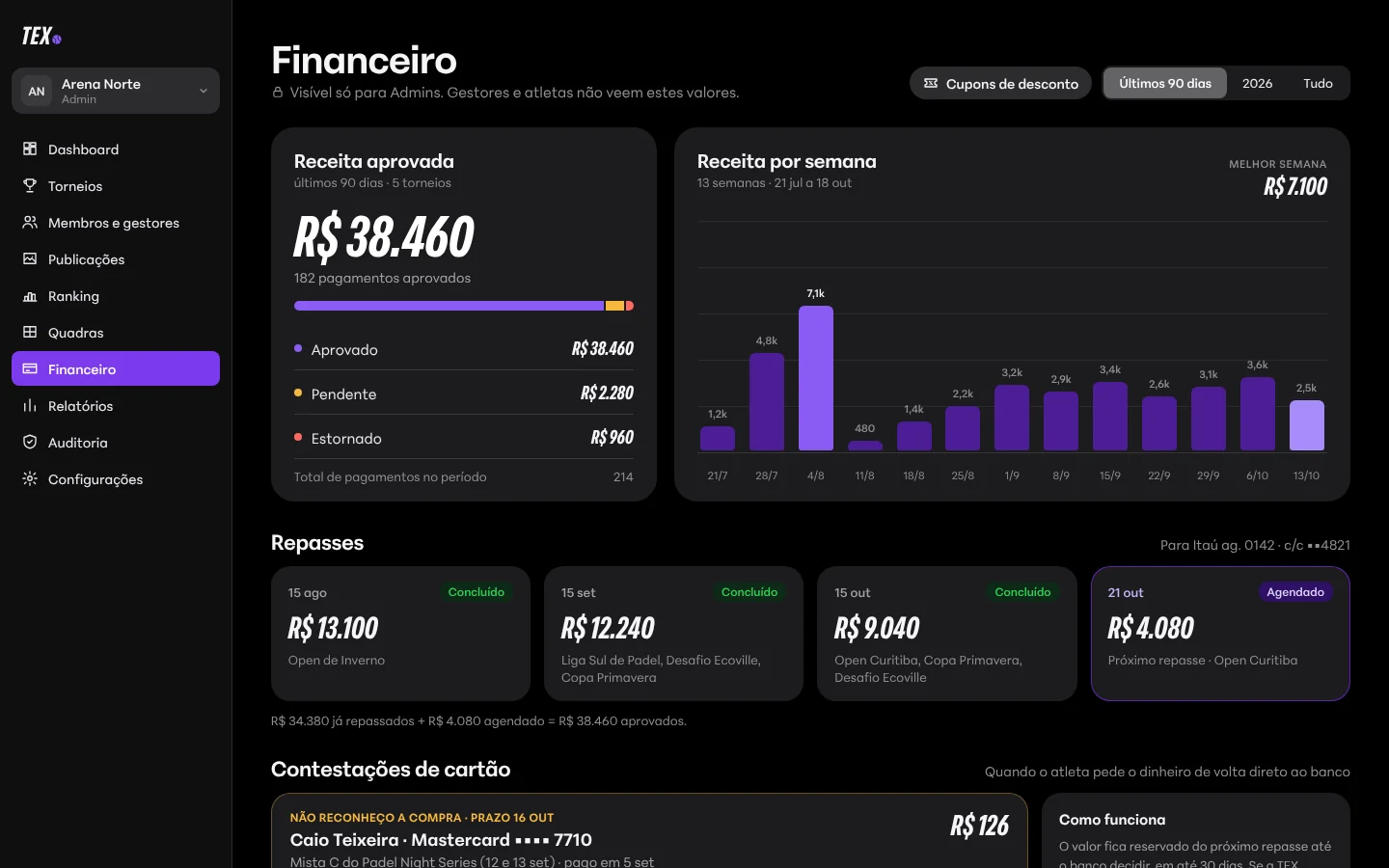Click the Como funciona info panel
Viewport: 1389px width, 868px height.
click(1195, 830)
